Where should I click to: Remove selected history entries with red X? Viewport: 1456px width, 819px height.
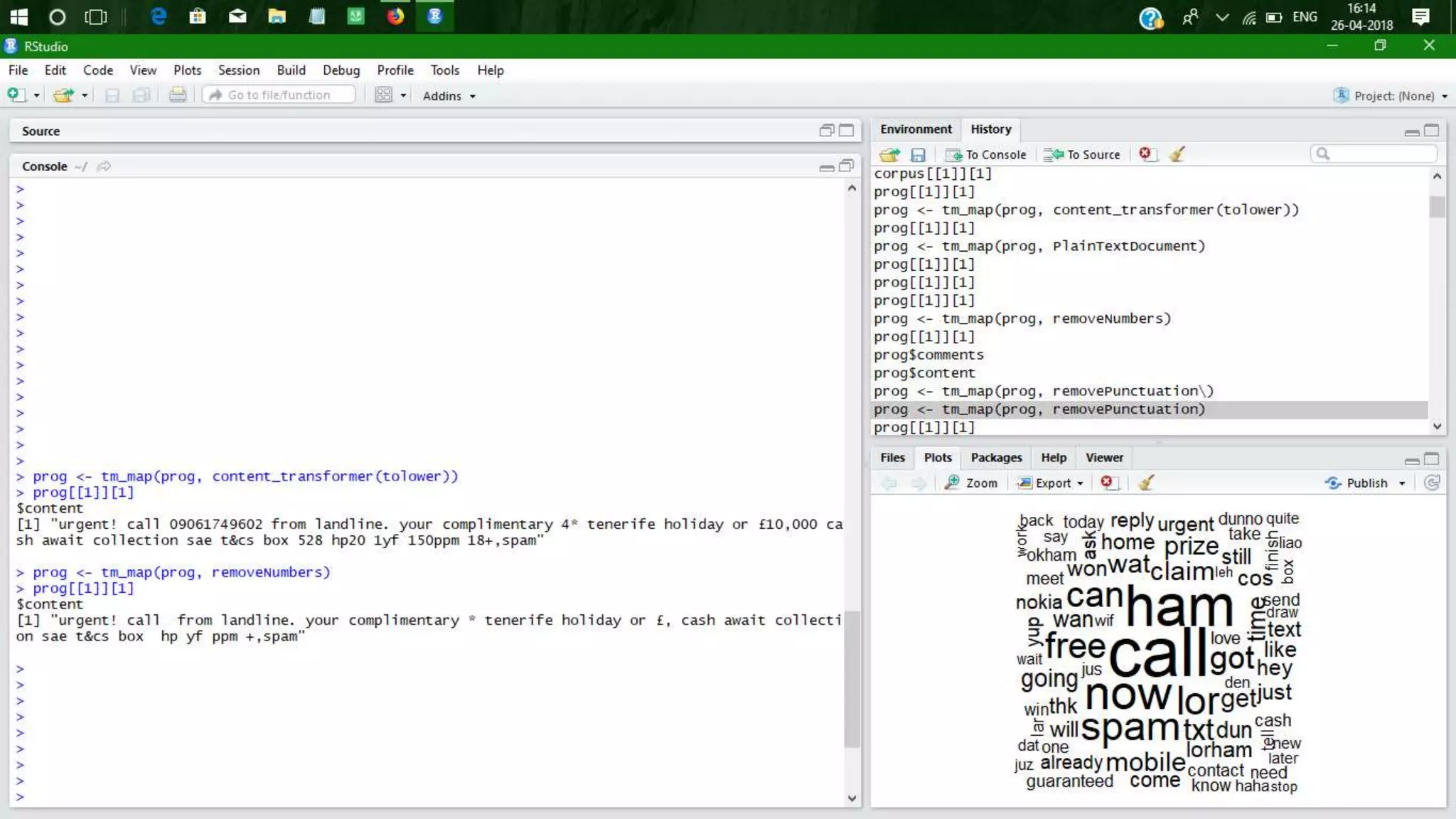[1145, 154]
